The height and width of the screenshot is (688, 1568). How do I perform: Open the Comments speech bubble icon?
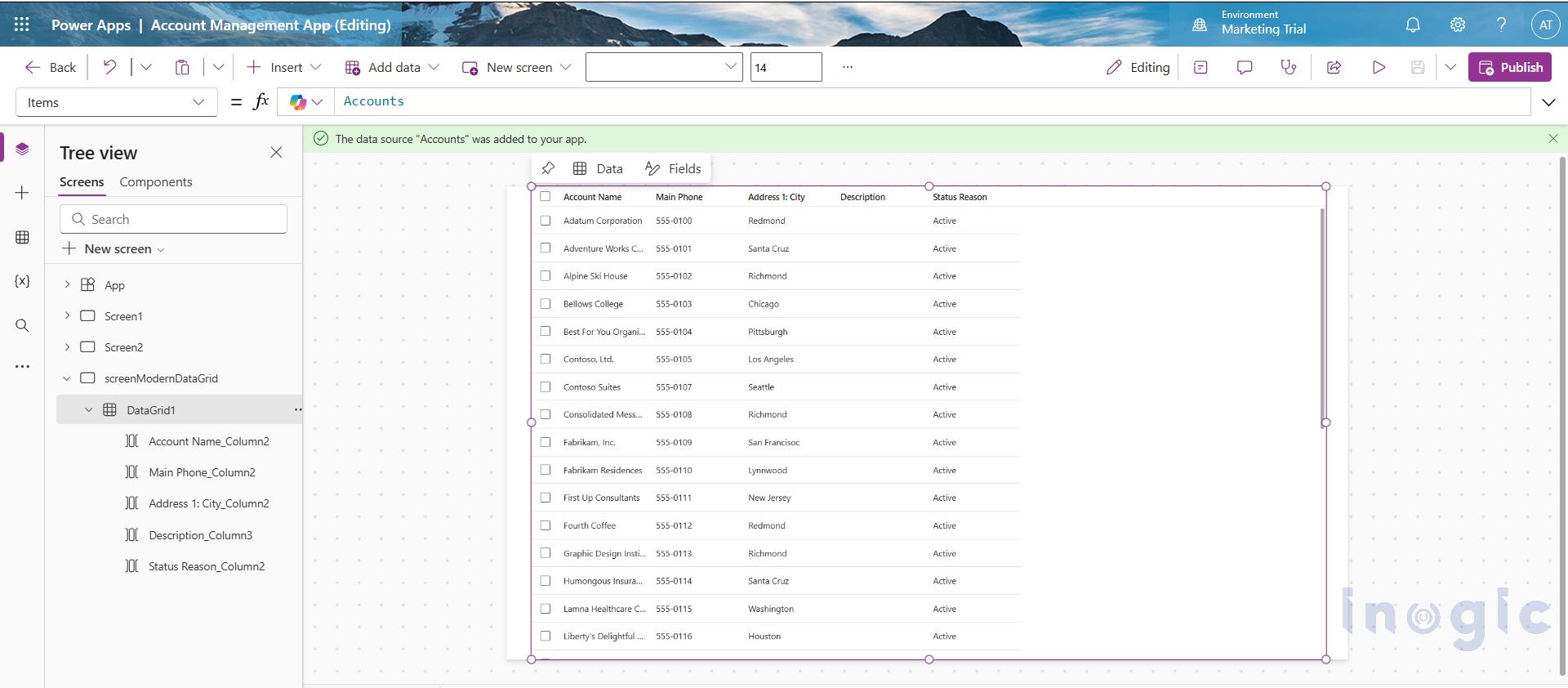(1245, 68)
